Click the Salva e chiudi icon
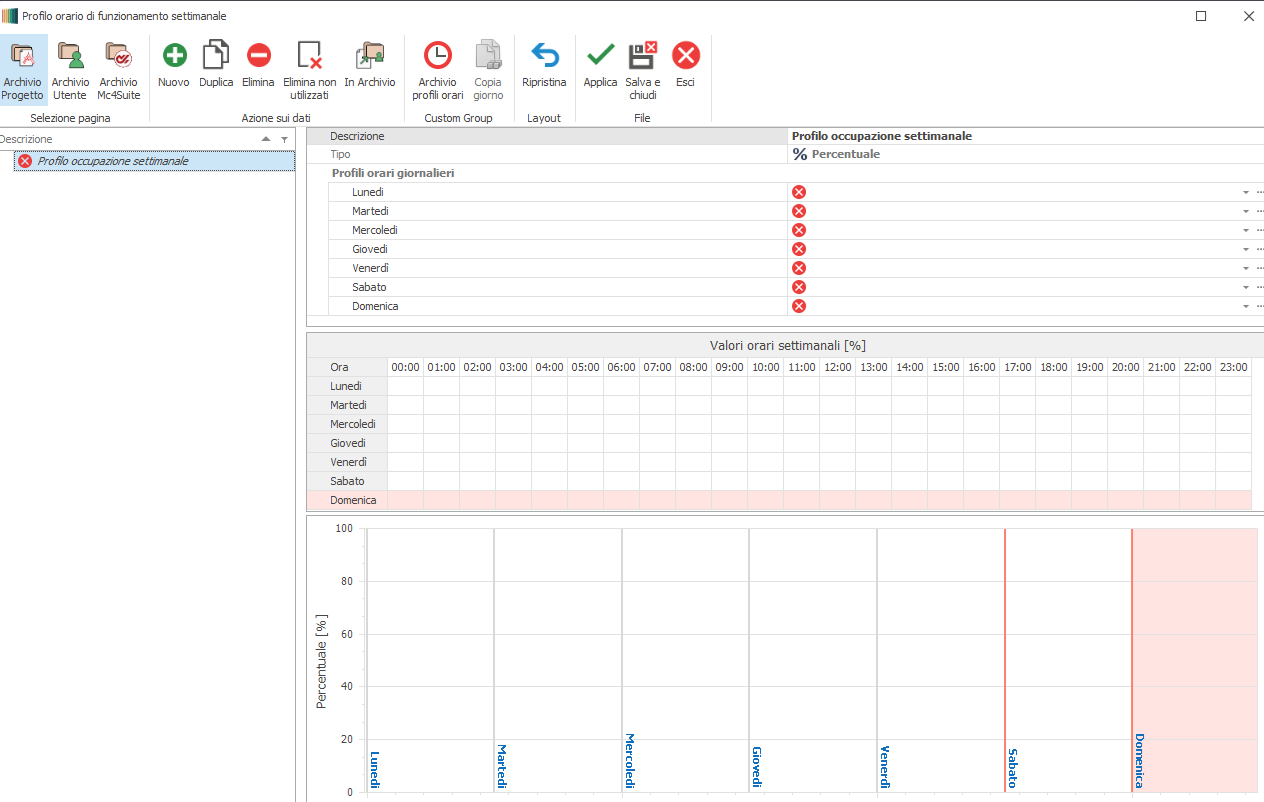 642,56
